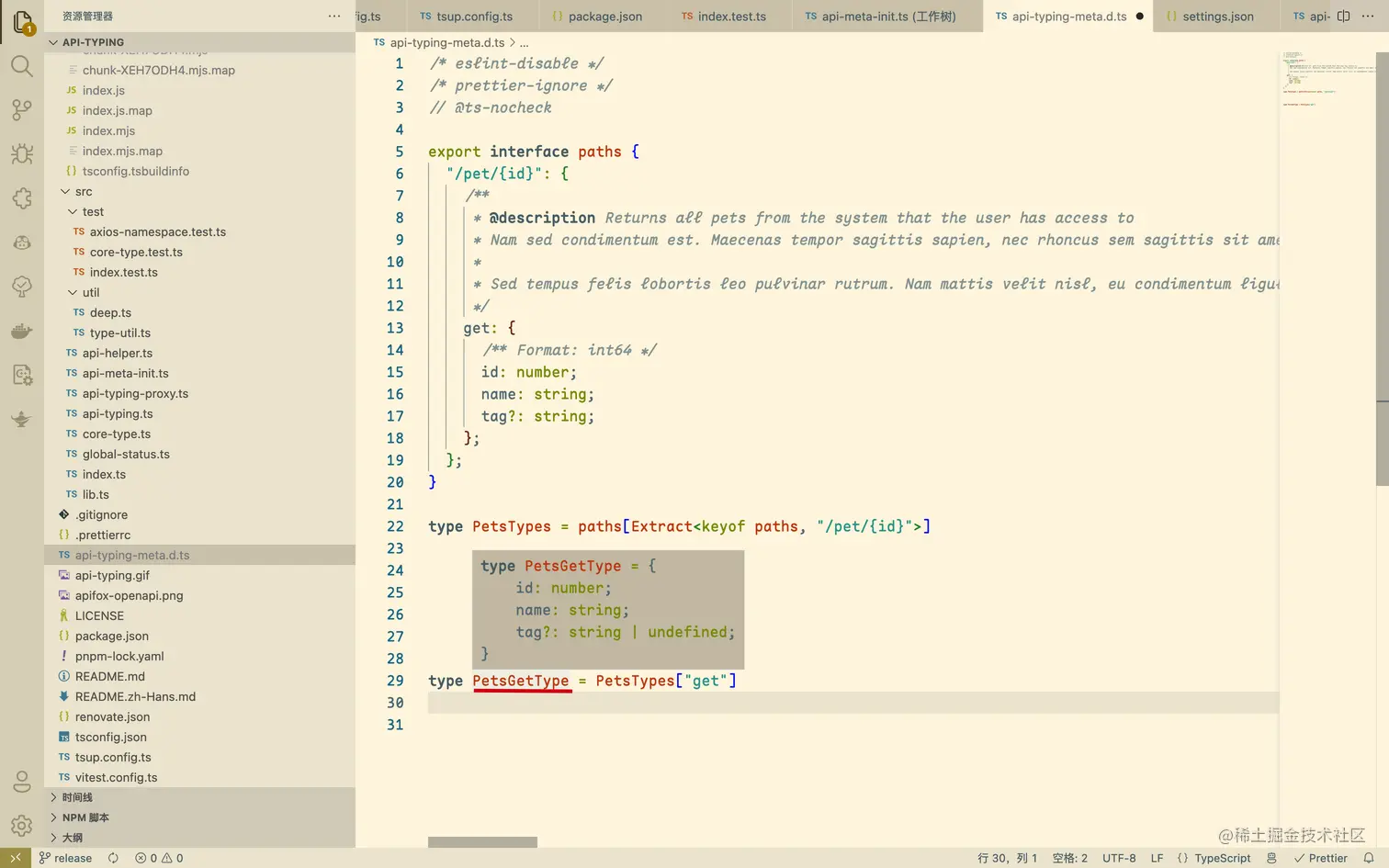Open api-helper.ts file

pyautogui.click(x=199, y=353)
